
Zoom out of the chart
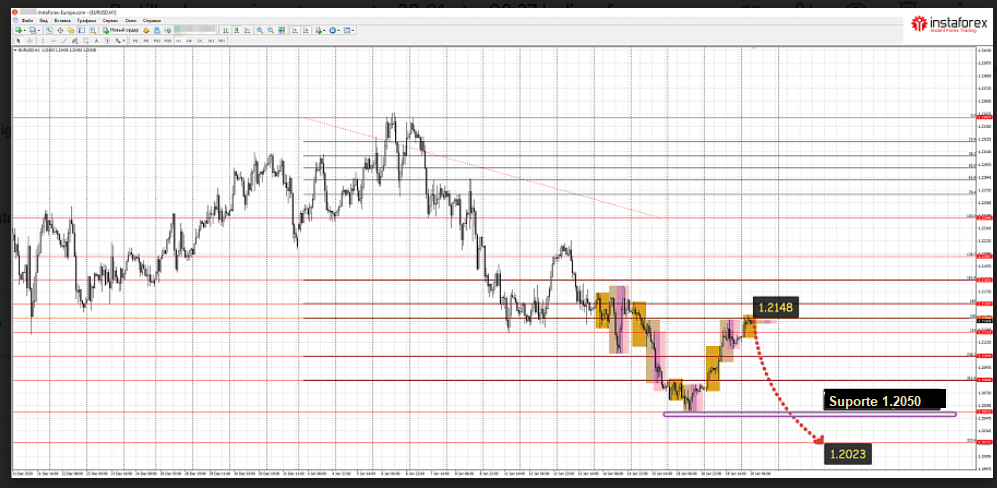270,31
